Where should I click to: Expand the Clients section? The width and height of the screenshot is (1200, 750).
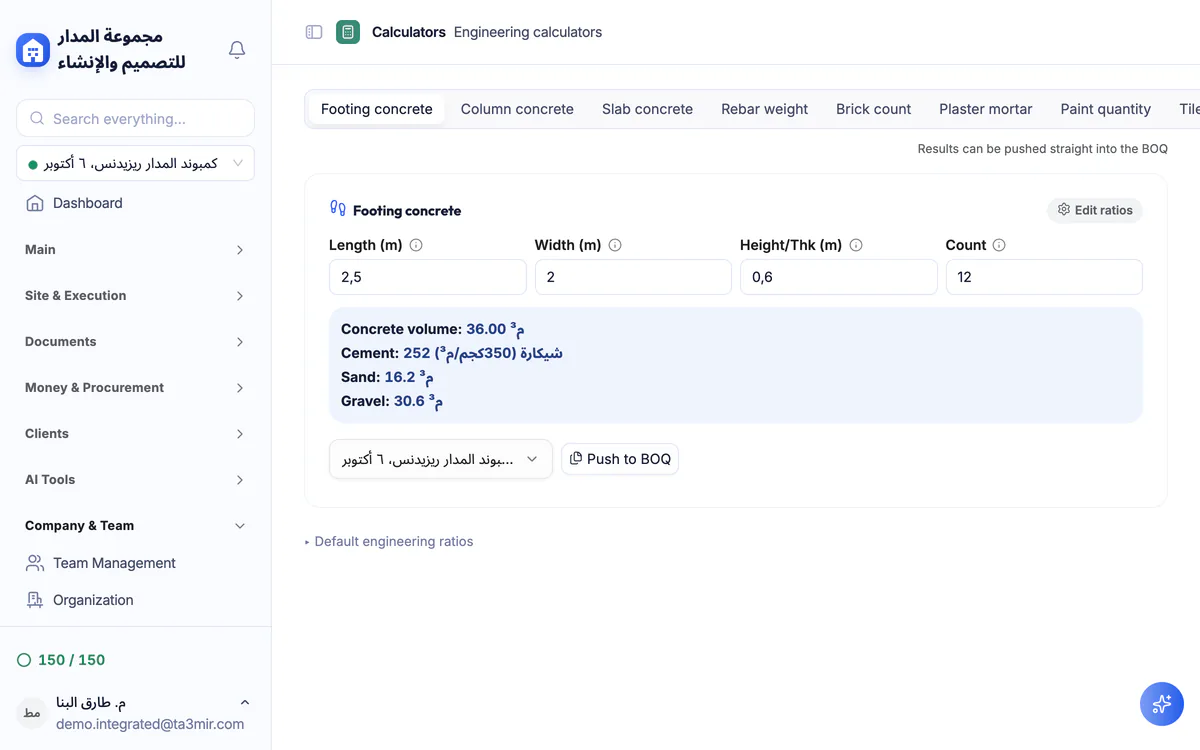[x=135, y=434]
